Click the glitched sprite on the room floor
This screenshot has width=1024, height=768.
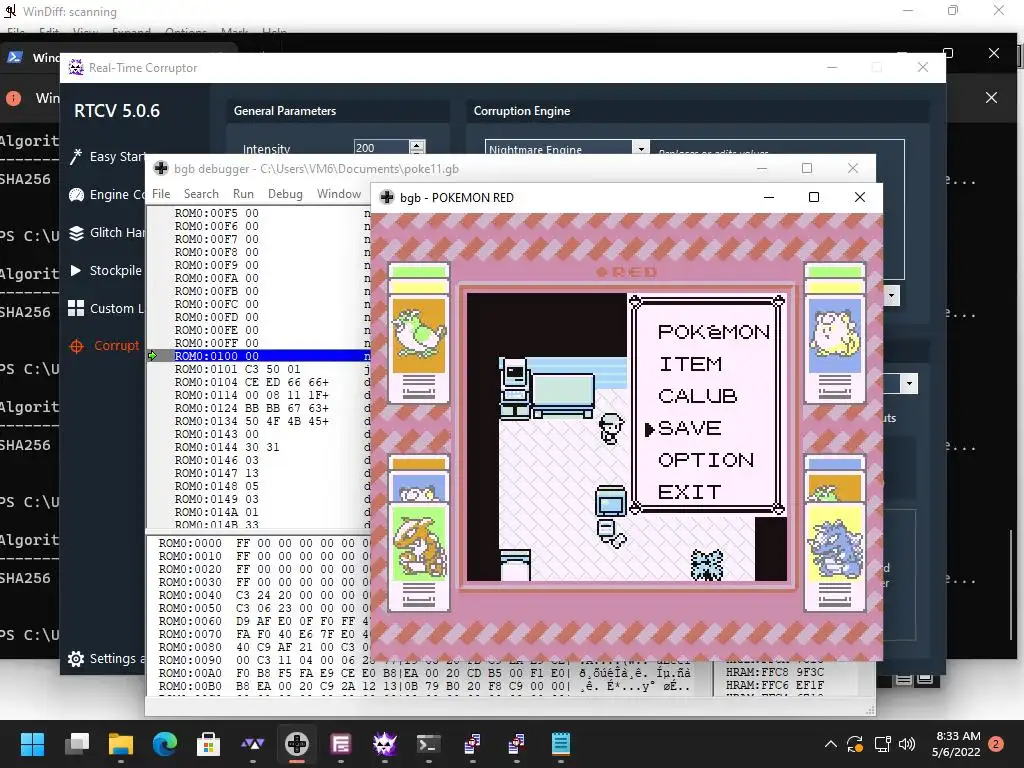[707, 565]
